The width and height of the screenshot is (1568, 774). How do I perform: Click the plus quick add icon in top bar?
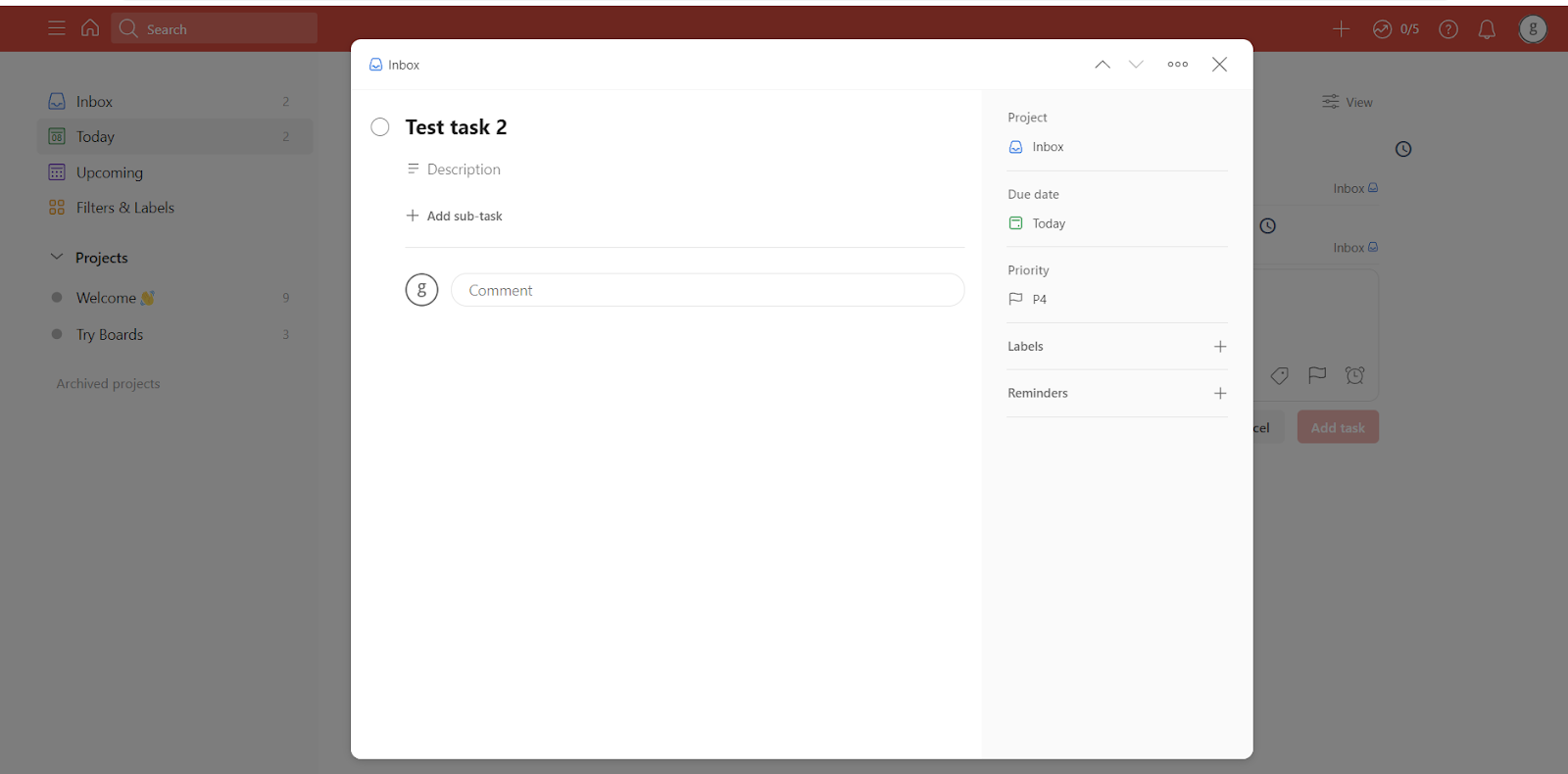pyautogui.click(x=1342, y=29)
